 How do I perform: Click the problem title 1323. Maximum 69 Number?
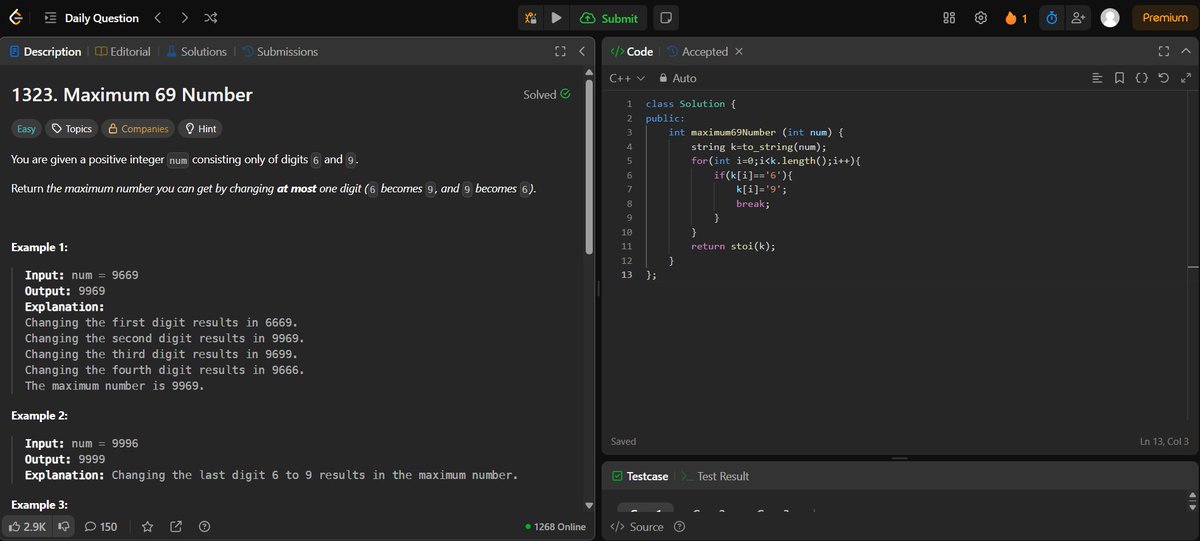[x=131, y=95]
